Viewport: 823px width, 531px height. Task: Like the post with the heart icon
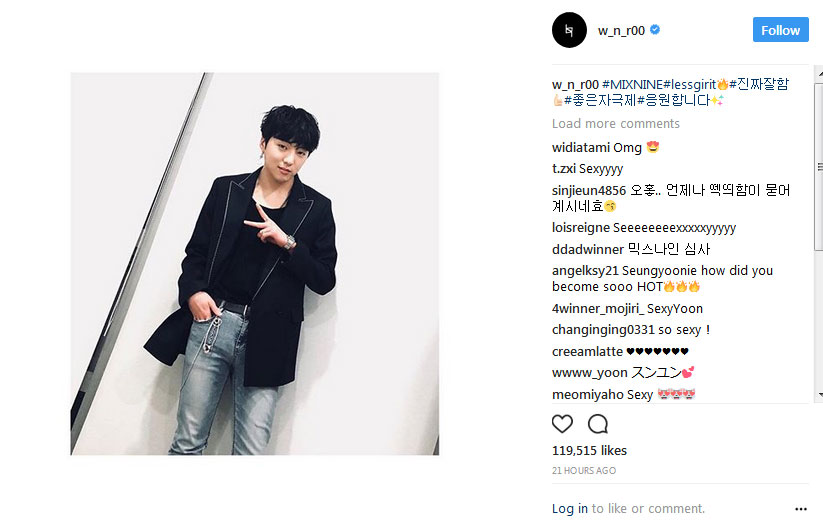click(x=562, y=423)
